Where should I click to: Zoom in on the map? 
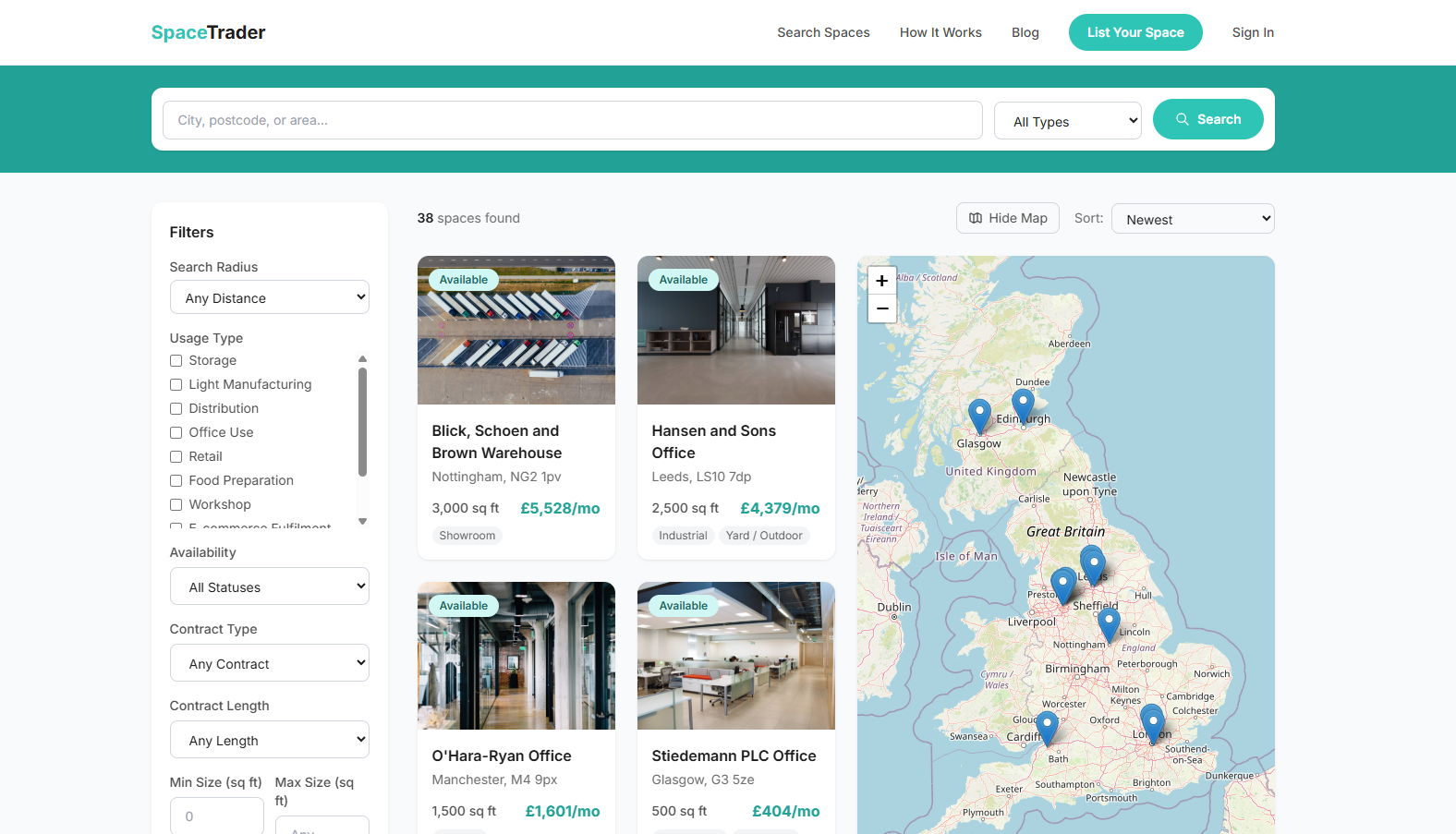[x=881, y=281]
